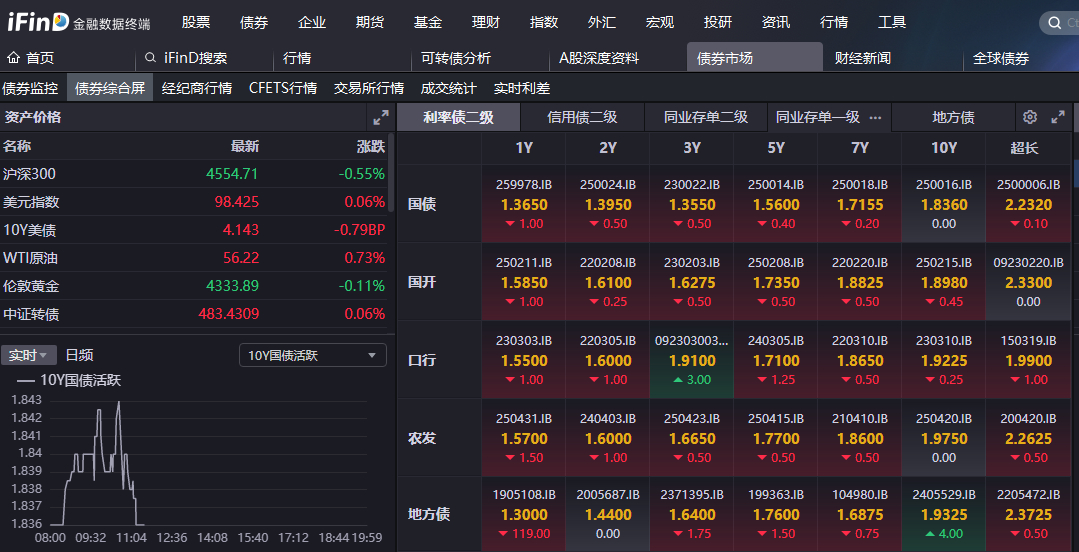The image size is (1079, 552).
Task: Switch to 同业存单二级 matrix tab
Action: pos(706,117)
